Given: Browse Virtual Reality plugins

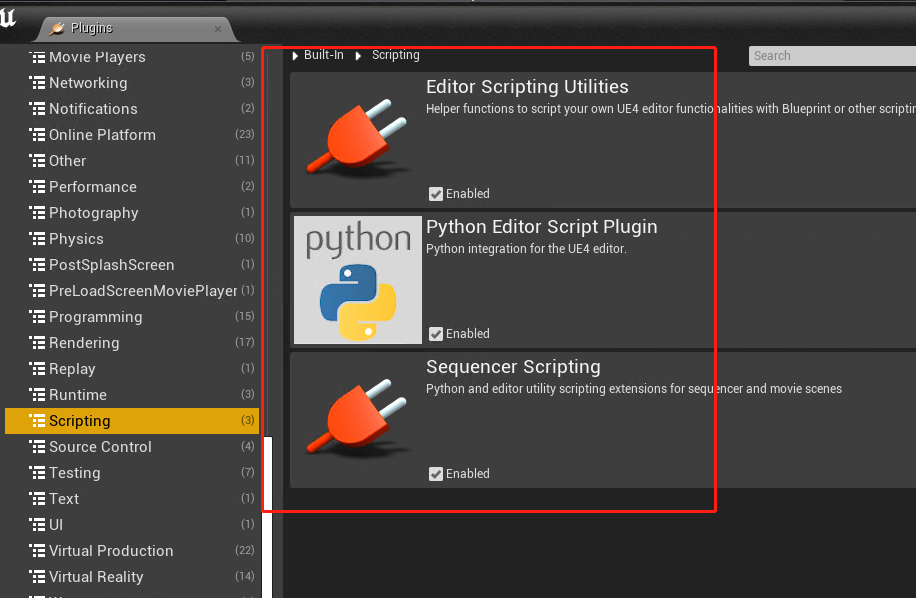Looking at the screenshot, I should click(x=132, y=576).
